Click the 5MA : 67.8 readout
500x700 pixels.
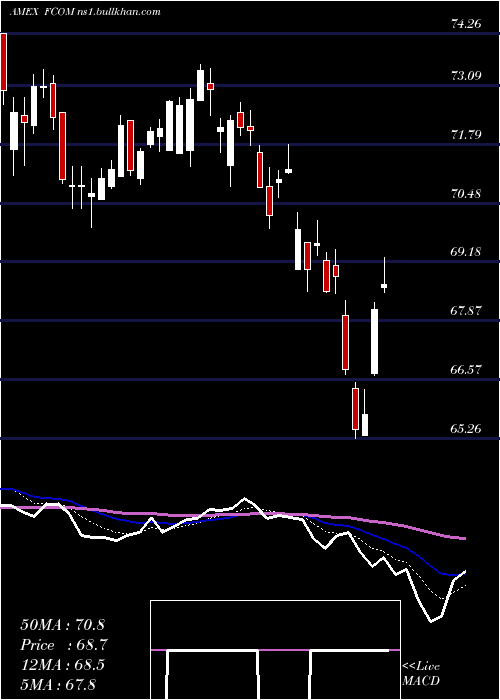click(58, 684)
